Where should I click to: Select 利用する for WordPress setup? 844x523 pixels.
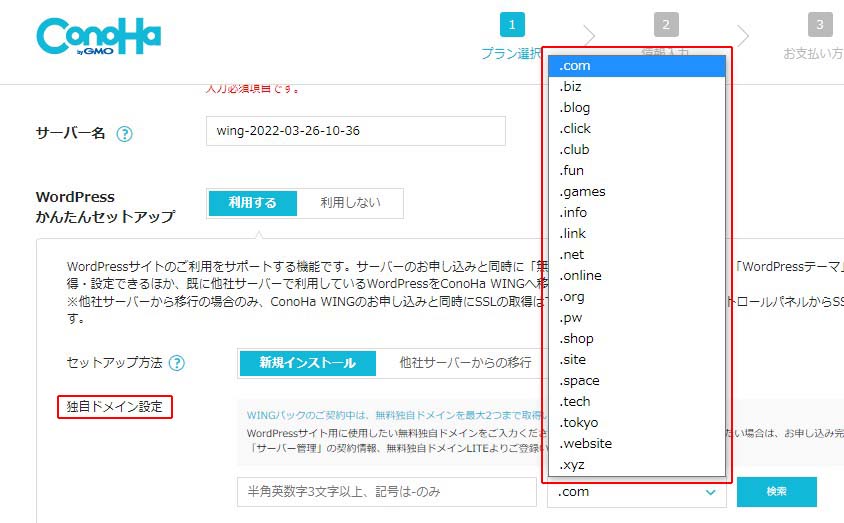[x=252, y=203]
